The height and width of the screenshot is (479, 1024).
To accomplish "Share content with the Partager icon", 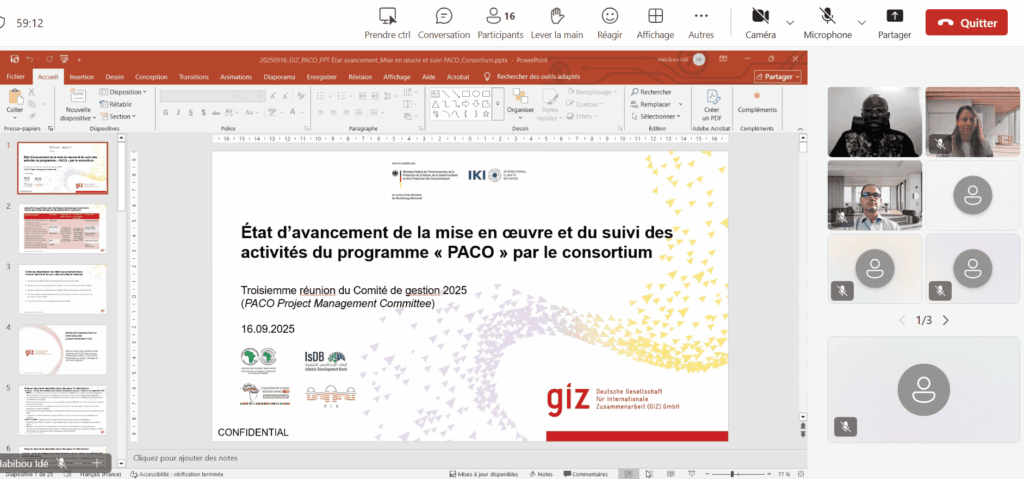I will coord(894,24).
